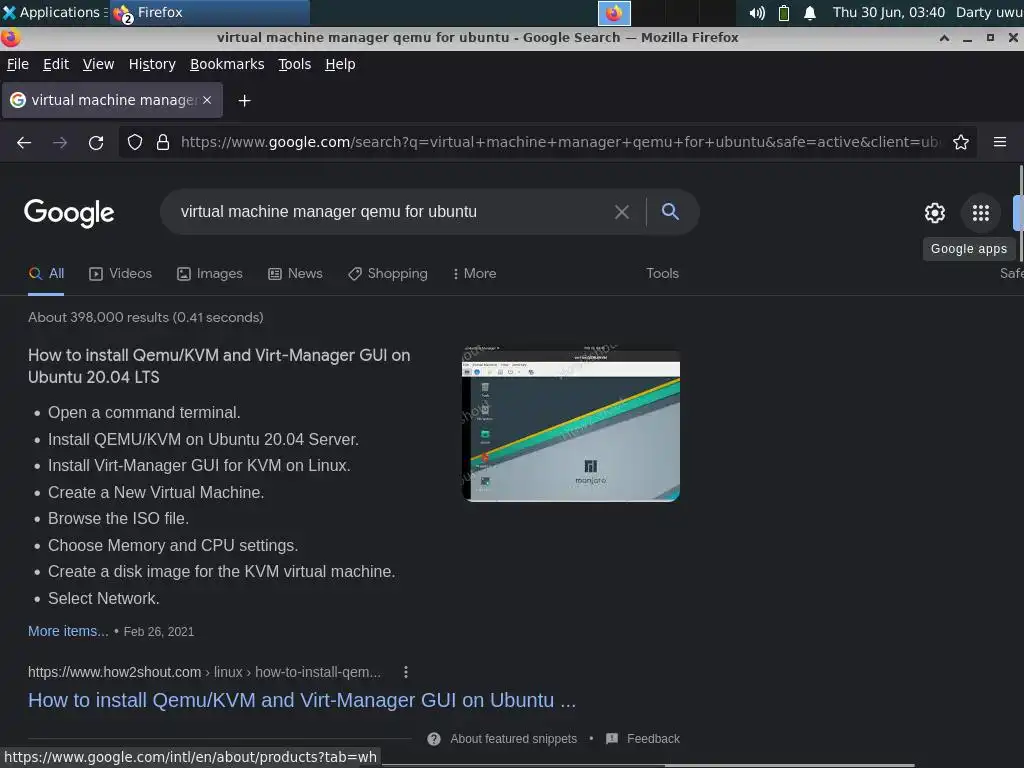Image resolution: width=1024 pixels, height=768 pixels.
Task: Open the Help menu
Action: pos(340,64)
